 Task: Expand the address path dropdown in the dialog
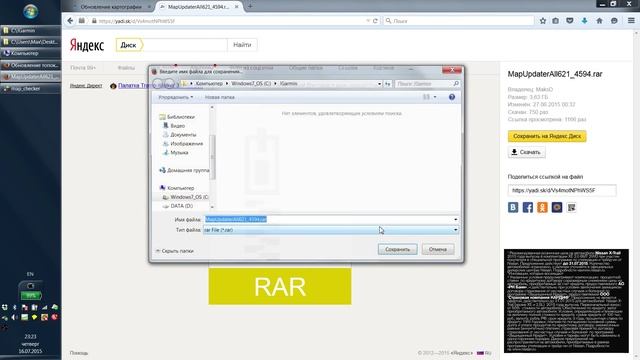pos(380,84)
